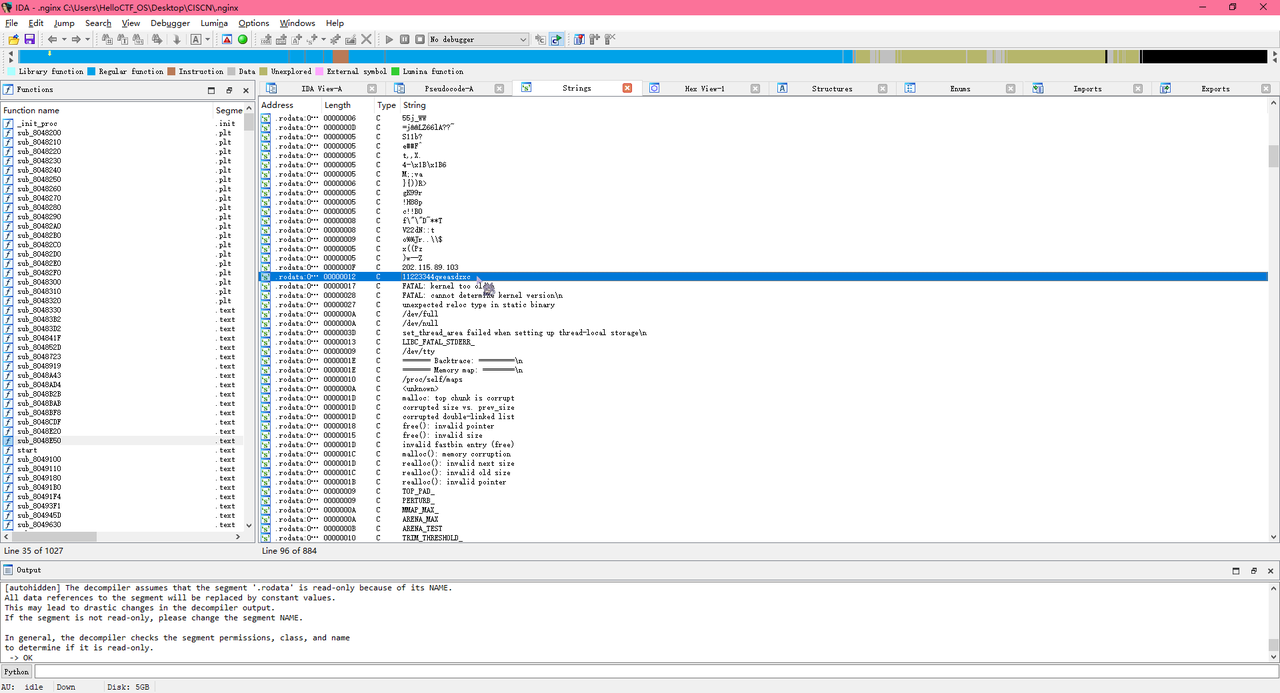Click the jump-down arrow toolbar icon
The image size is (1280, 693).
tap(177, 39)
